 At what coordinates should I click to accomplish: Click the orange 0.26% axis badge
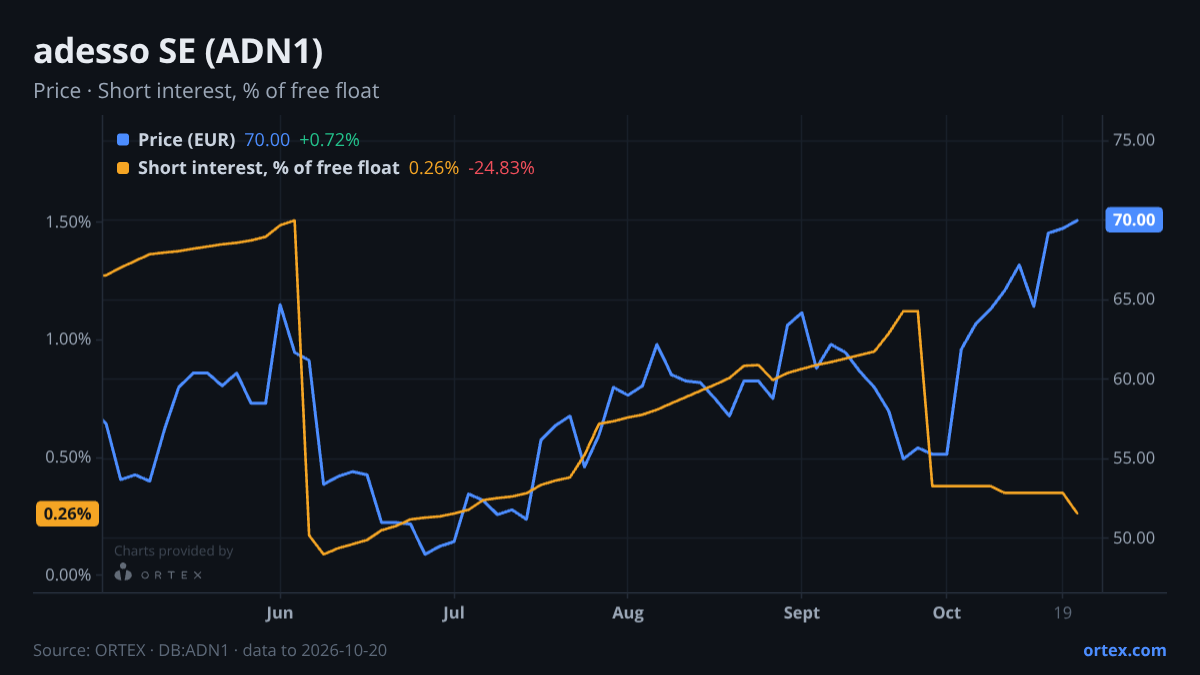click(x=68, y=514)
